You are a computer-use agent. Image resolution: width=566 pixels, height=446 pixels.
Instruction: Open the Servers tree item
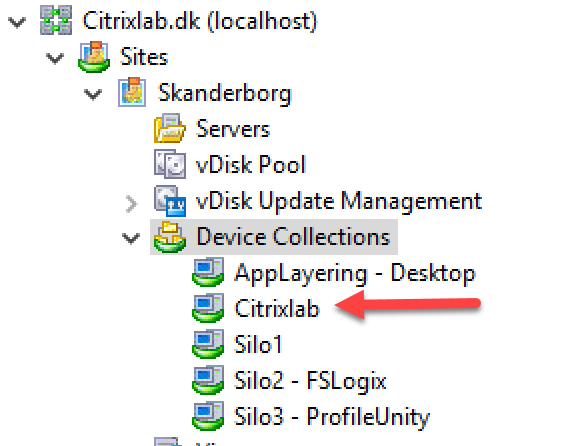click(x=233, y=128)
